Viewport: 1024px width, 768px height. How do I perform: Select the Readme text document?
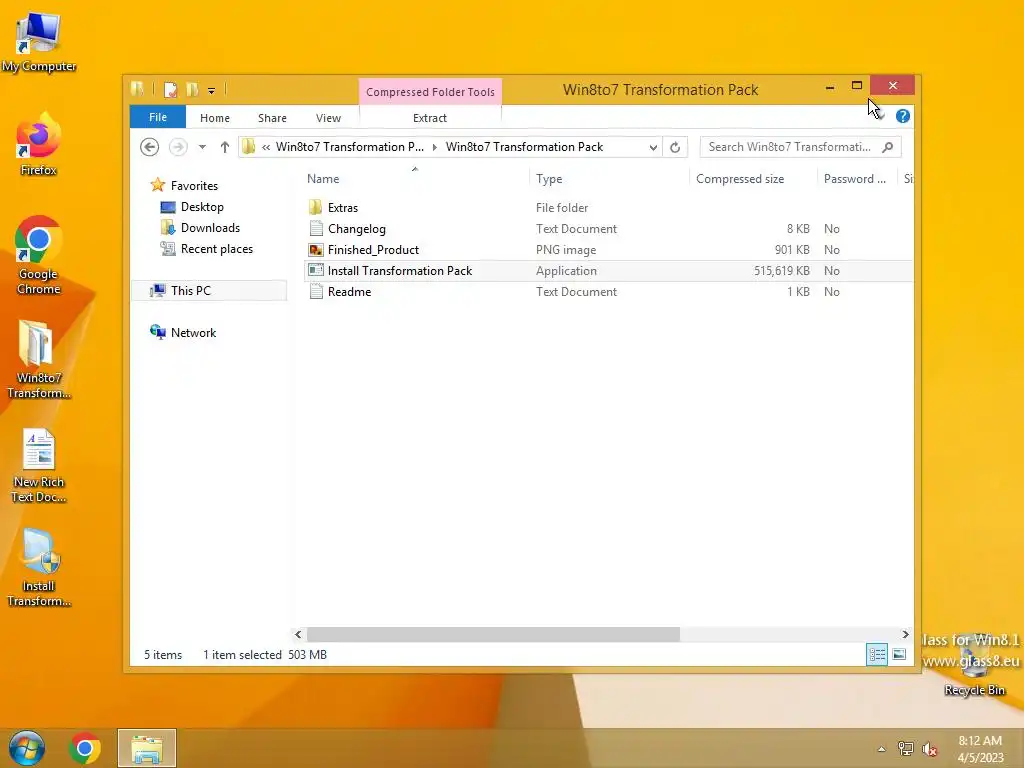pos(349,291)
